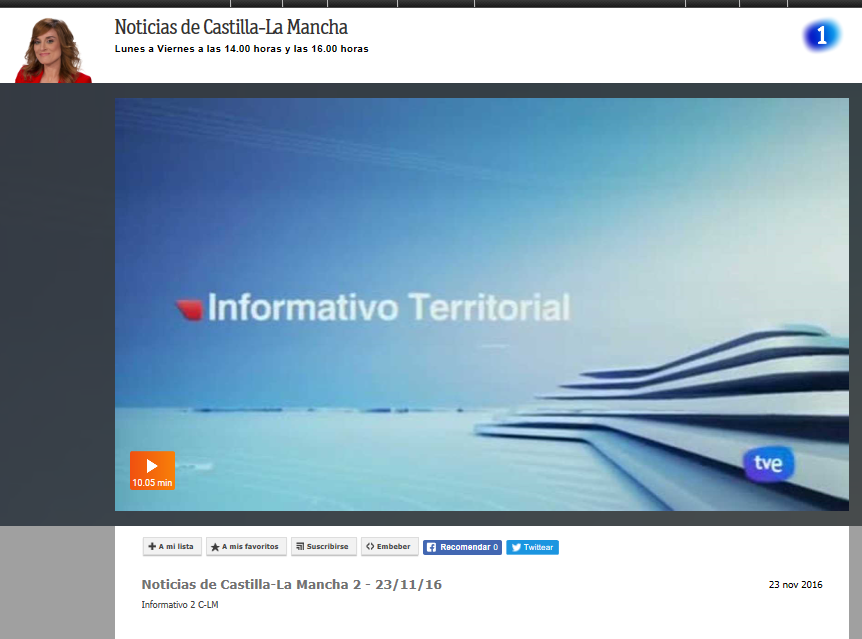Click video title Noticias de Castilla-La Mancha 2 - 23/11/16
The image size is (862, 639).
[x=291, y=584]
